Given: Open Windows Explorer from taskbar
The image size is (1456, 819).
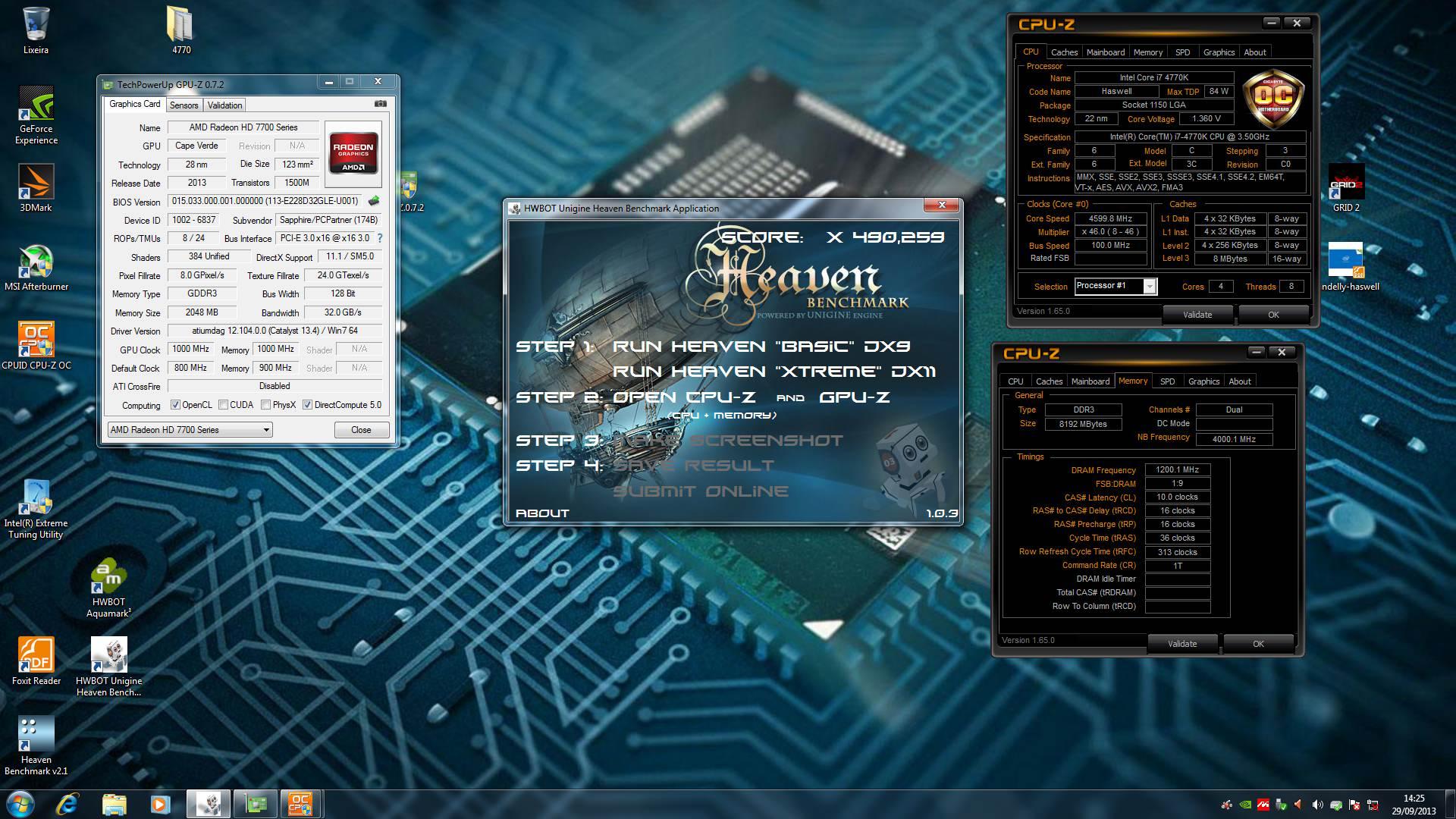Looking at the screenshot, I should (x=114, y=804).
